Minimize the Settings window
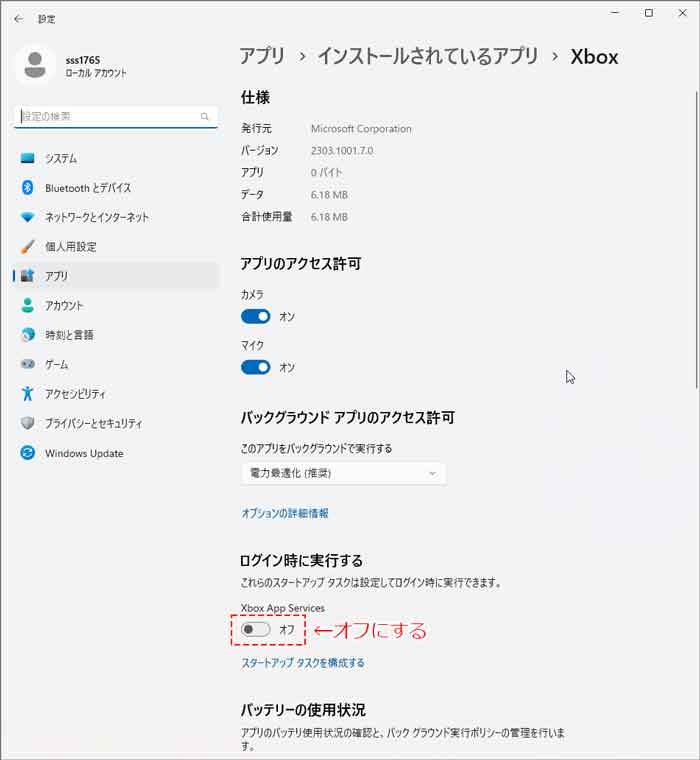The width and height of the screenshot is (700, 760). [x=616, y=13]
